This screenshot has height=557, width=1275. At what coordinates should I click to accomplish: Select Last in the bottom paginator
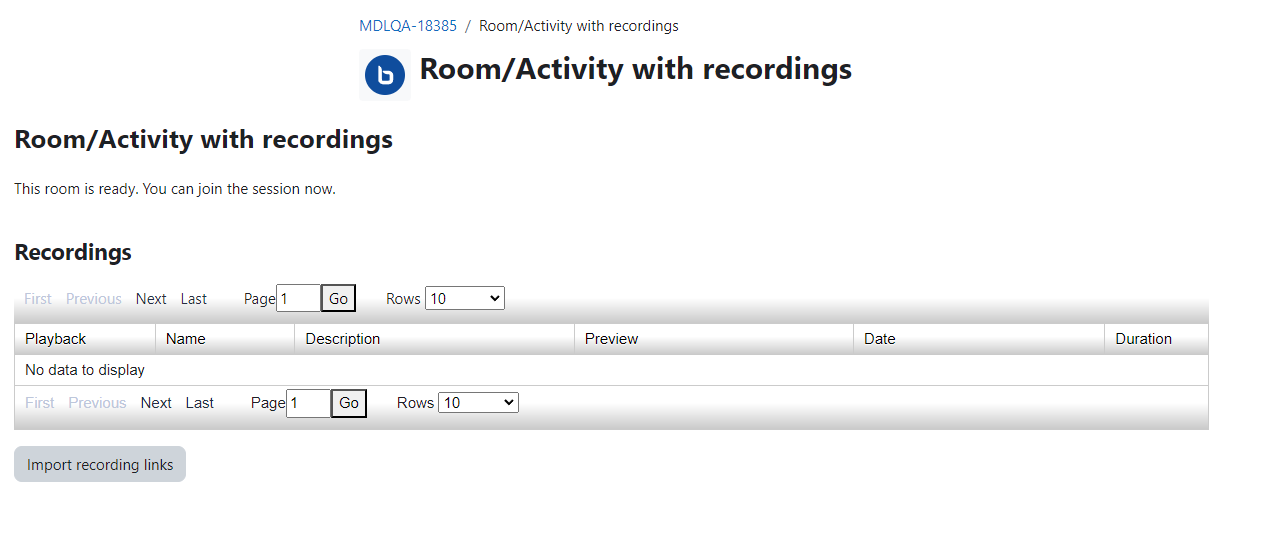click(x=200, y=403)
